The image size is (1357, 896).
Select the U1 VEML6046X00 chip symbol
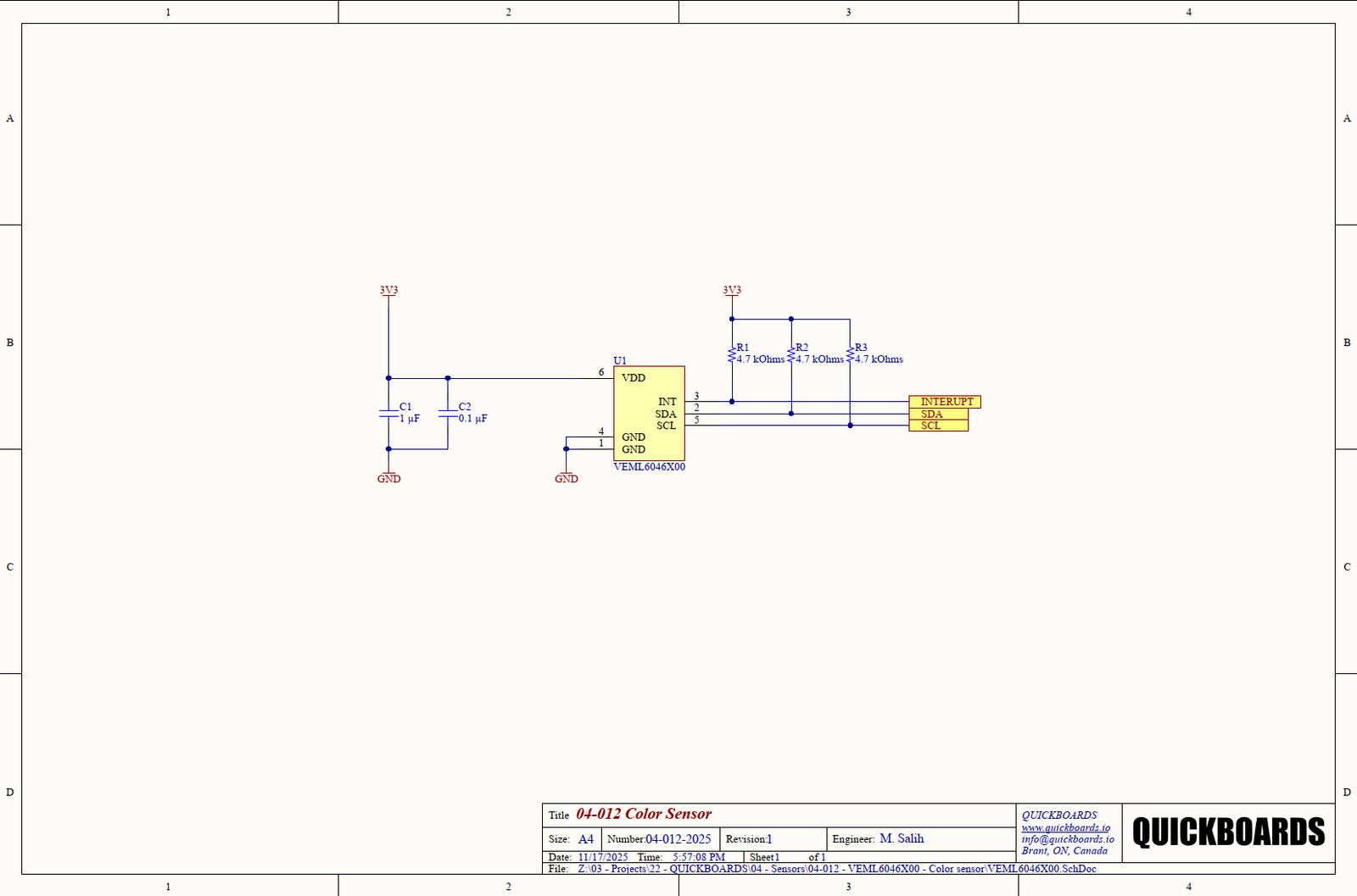click(649, 413)
